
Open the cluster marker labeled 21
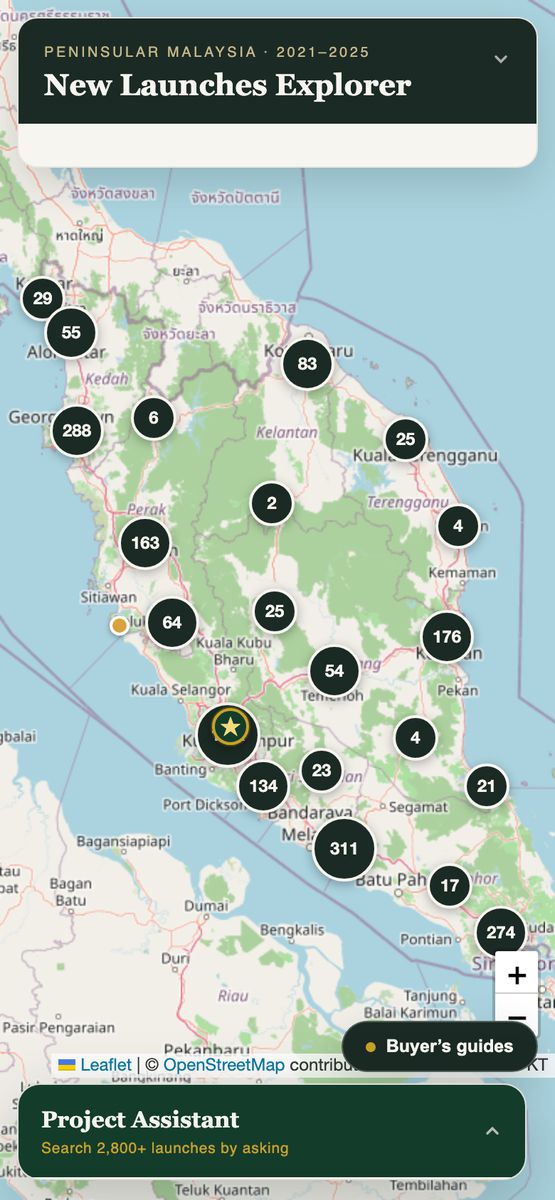coord(486,786)
